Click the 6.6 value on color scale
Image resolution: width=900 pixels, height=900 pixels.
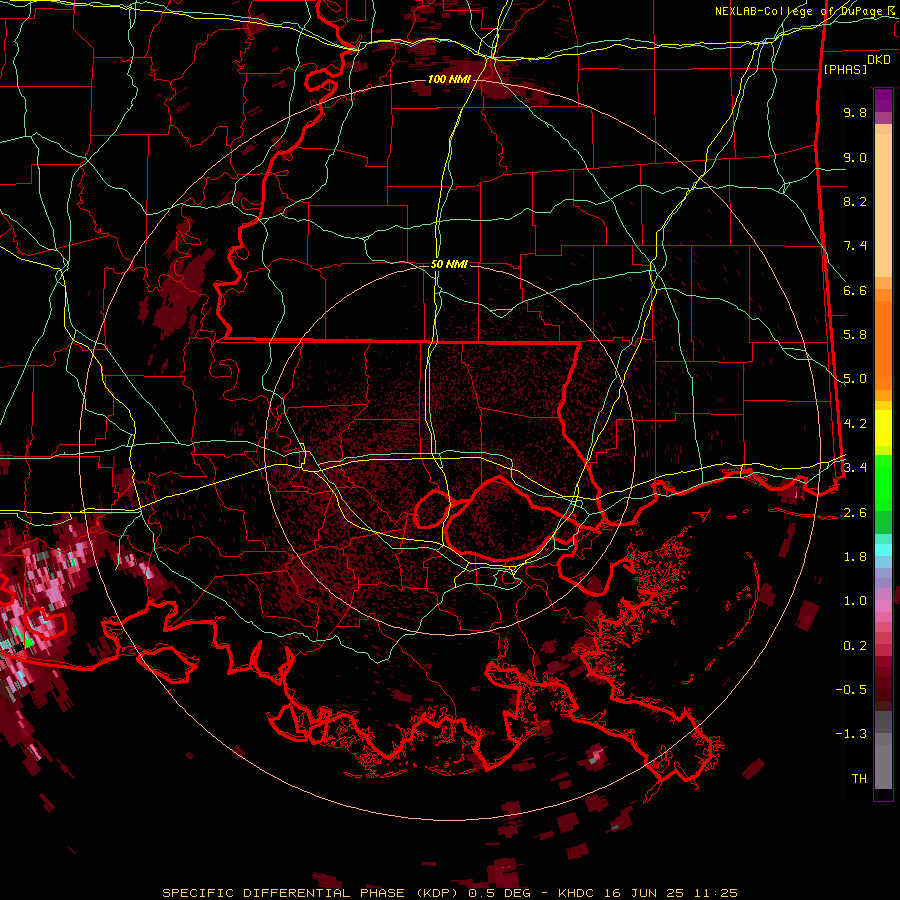coord(855,290)
